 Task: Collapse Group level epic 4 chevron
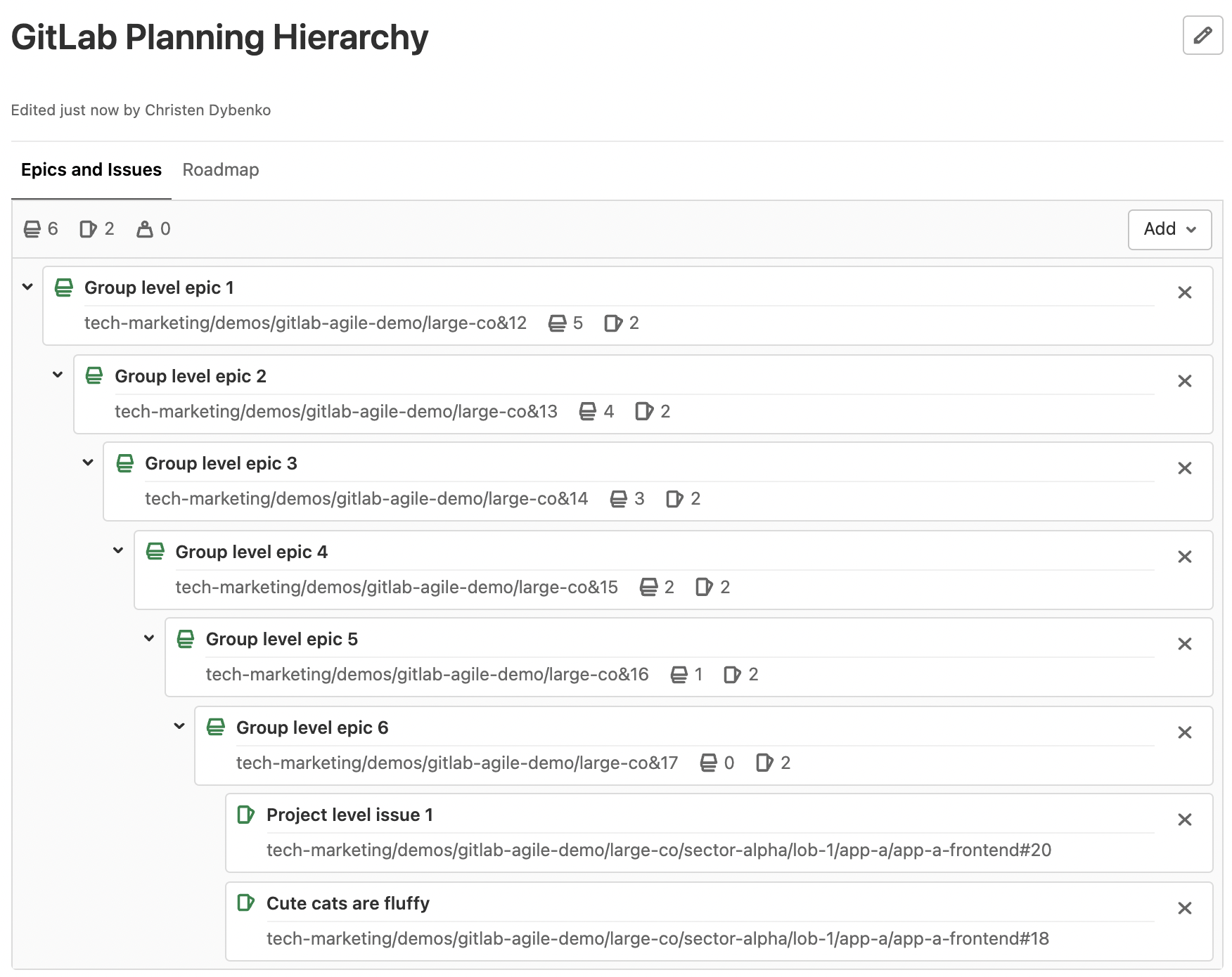118,551
